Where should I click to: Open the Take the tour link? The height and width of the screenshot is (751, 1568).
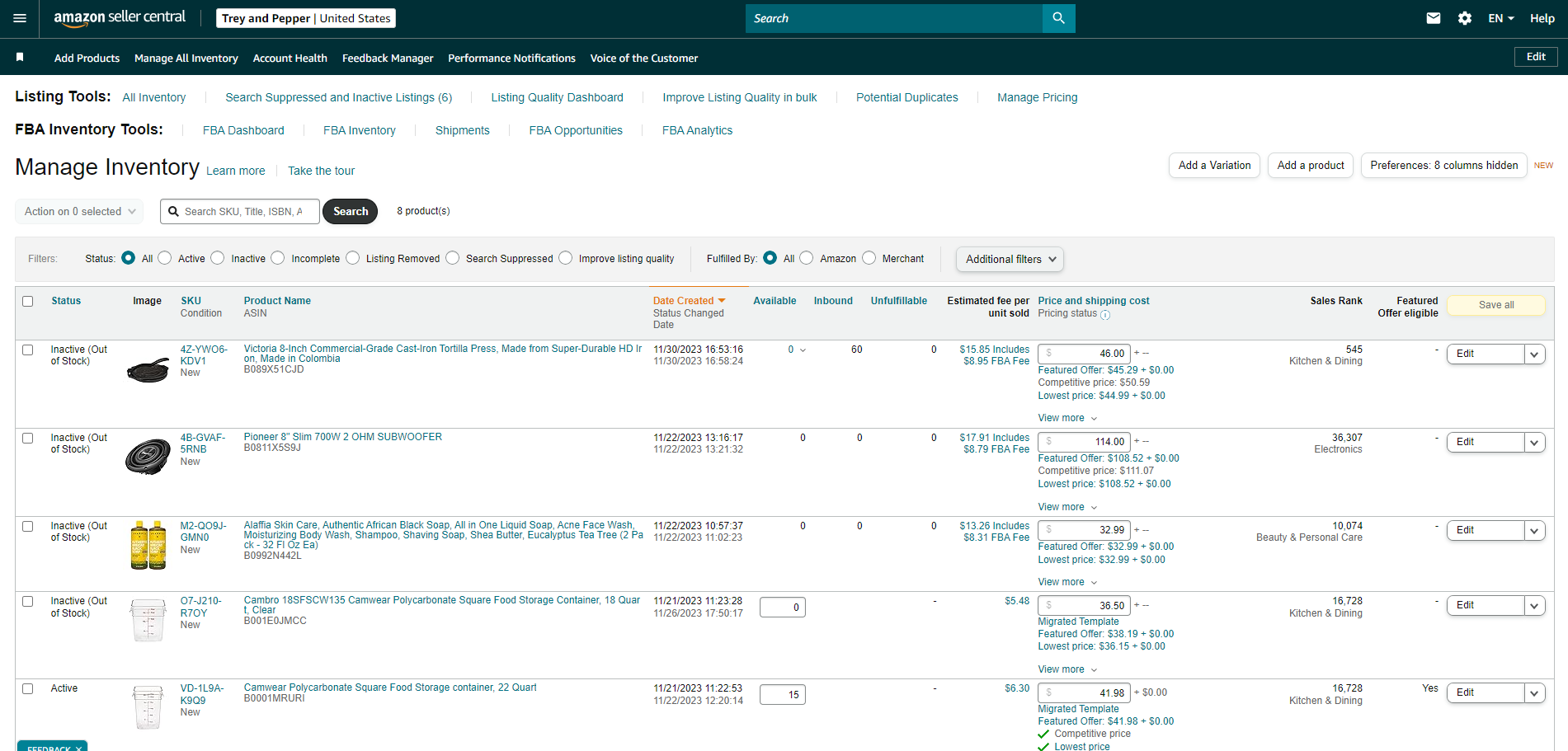322,171
